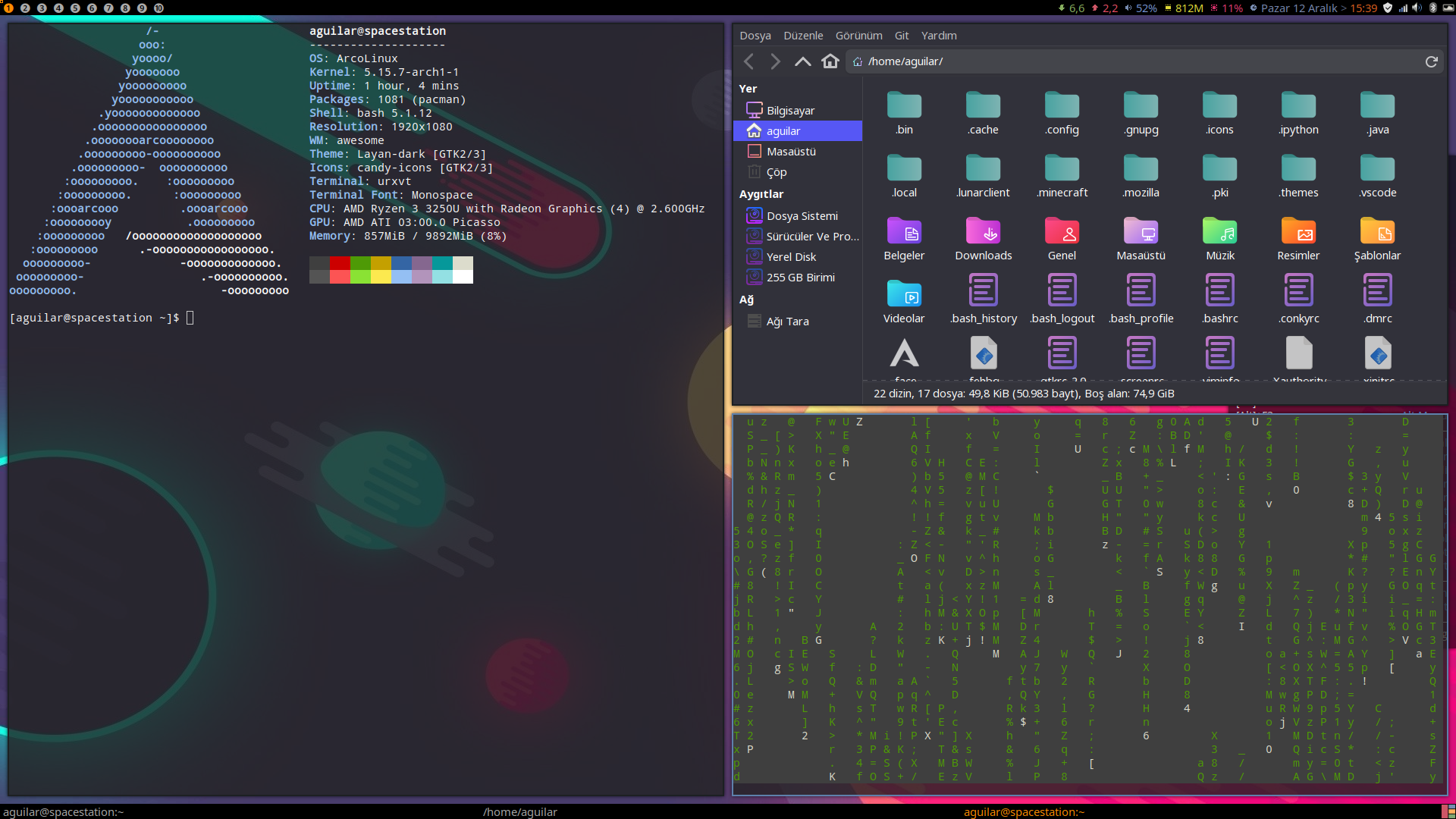Viewport: 1456px width, 819px height.
Task: Click the forward navigation arrow
Action: click(x=775, y=61)
